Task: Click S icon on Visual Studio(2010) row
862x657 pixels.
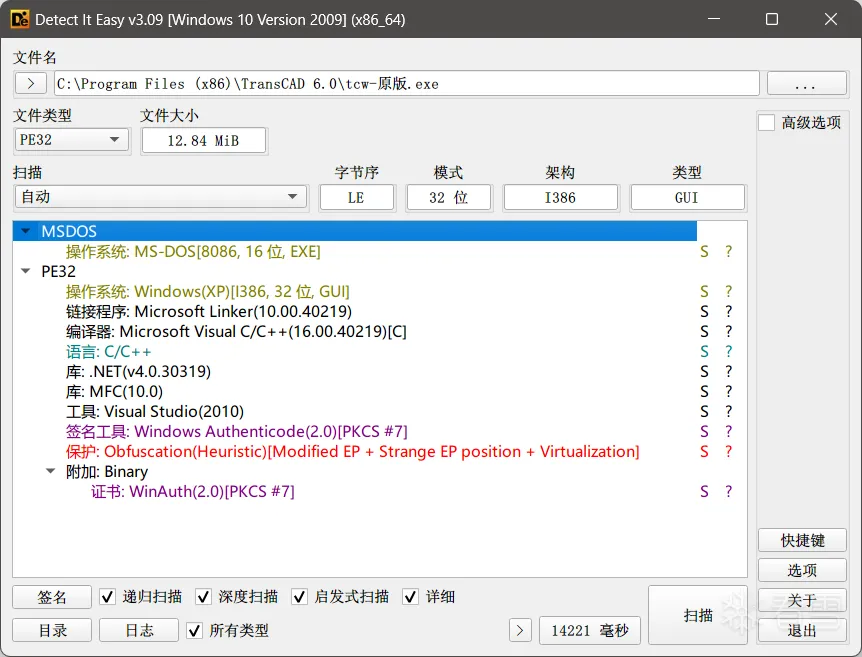Action: (x=704, y=411)
